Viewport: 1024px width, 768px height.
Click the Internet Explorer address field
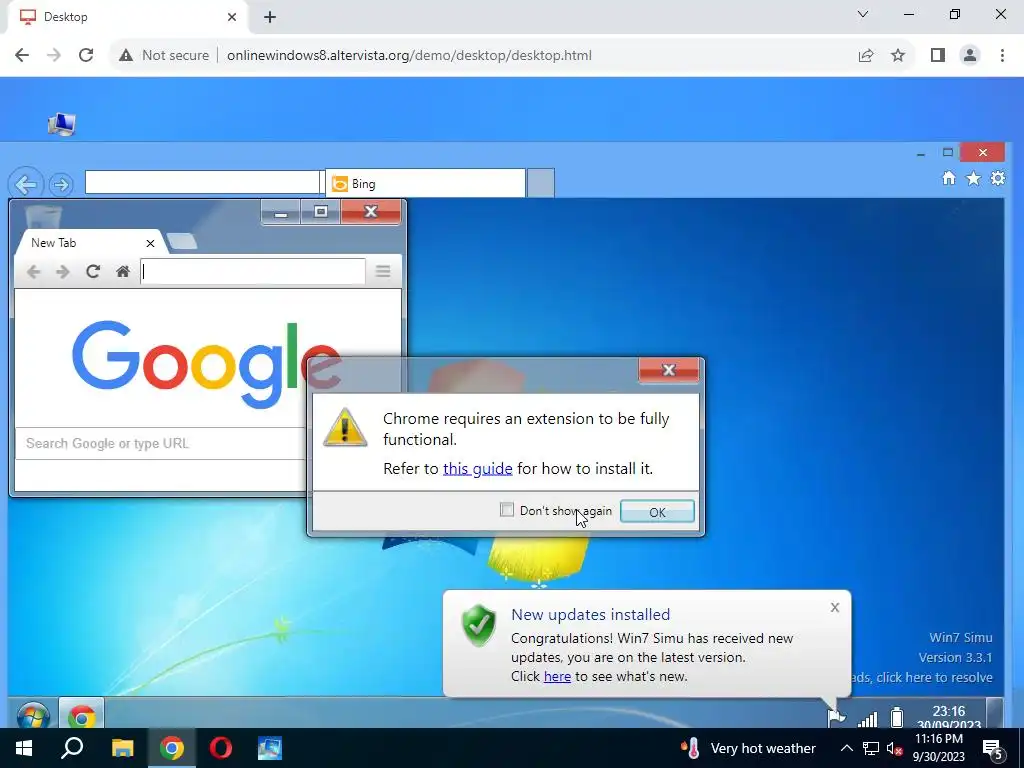[202, 182]
